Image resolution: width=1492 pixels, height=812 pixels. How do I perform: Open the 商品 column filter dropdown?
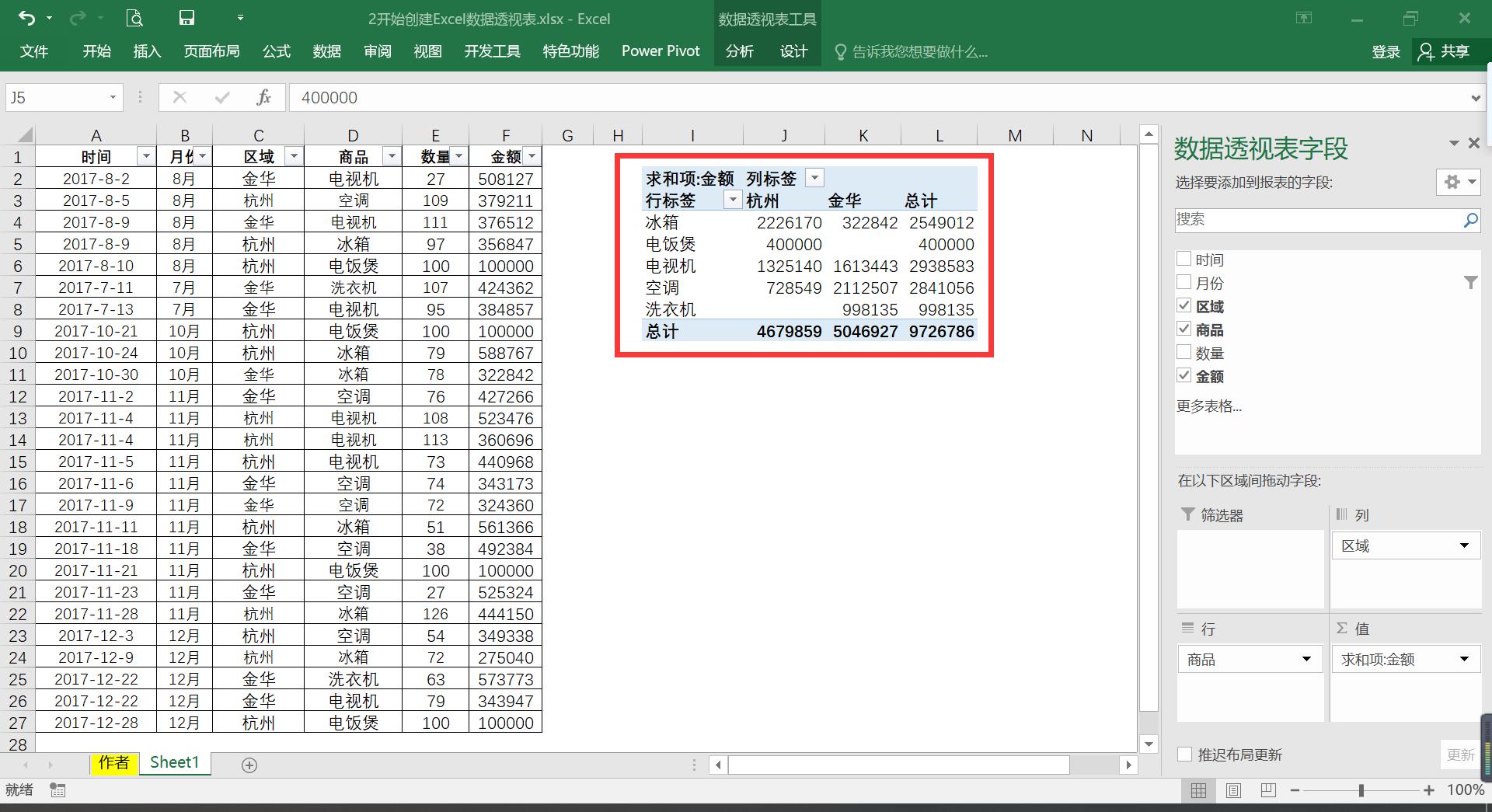[x=391, y=155]
